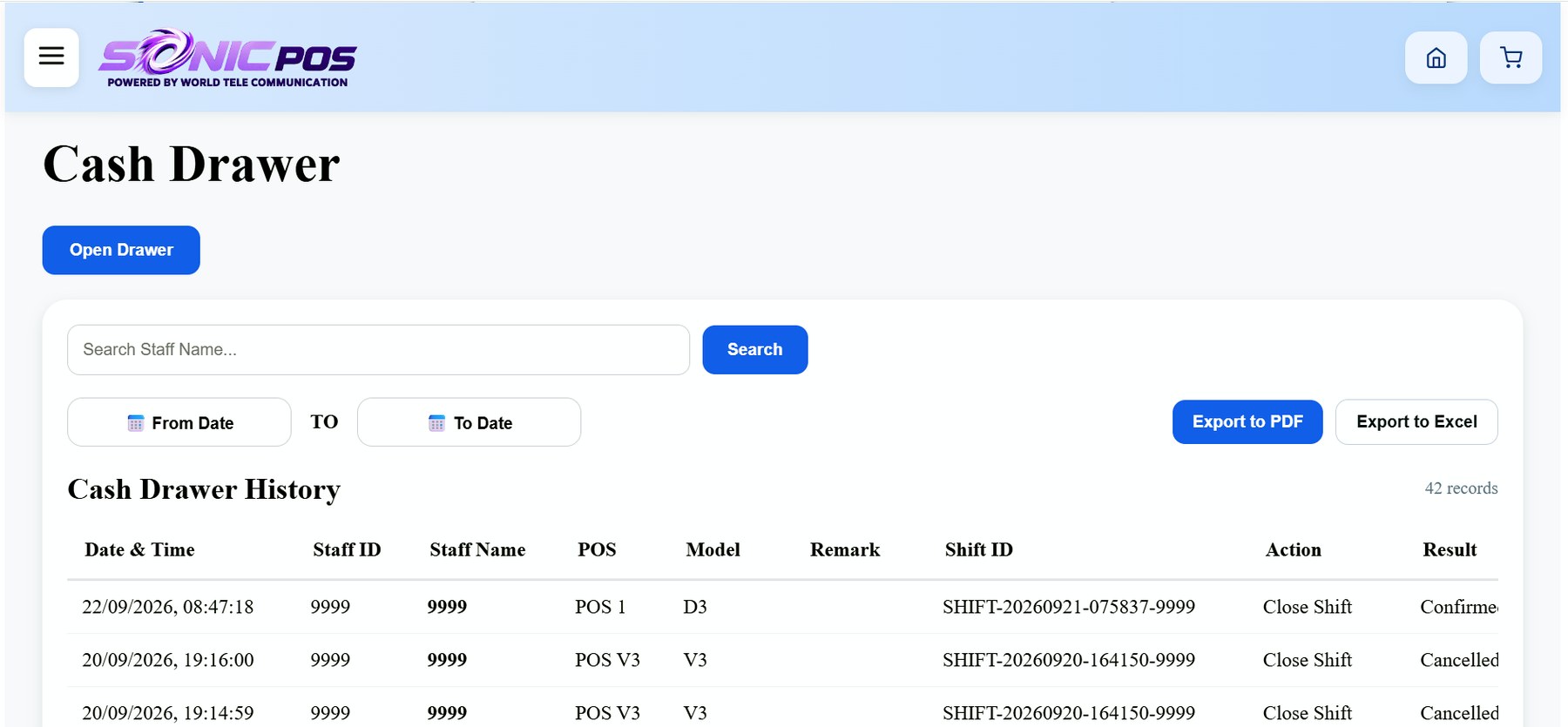This screenshot has width=1568, height=727.
Task: Open the hamburger menu
Action: click(x=51, y=57)
